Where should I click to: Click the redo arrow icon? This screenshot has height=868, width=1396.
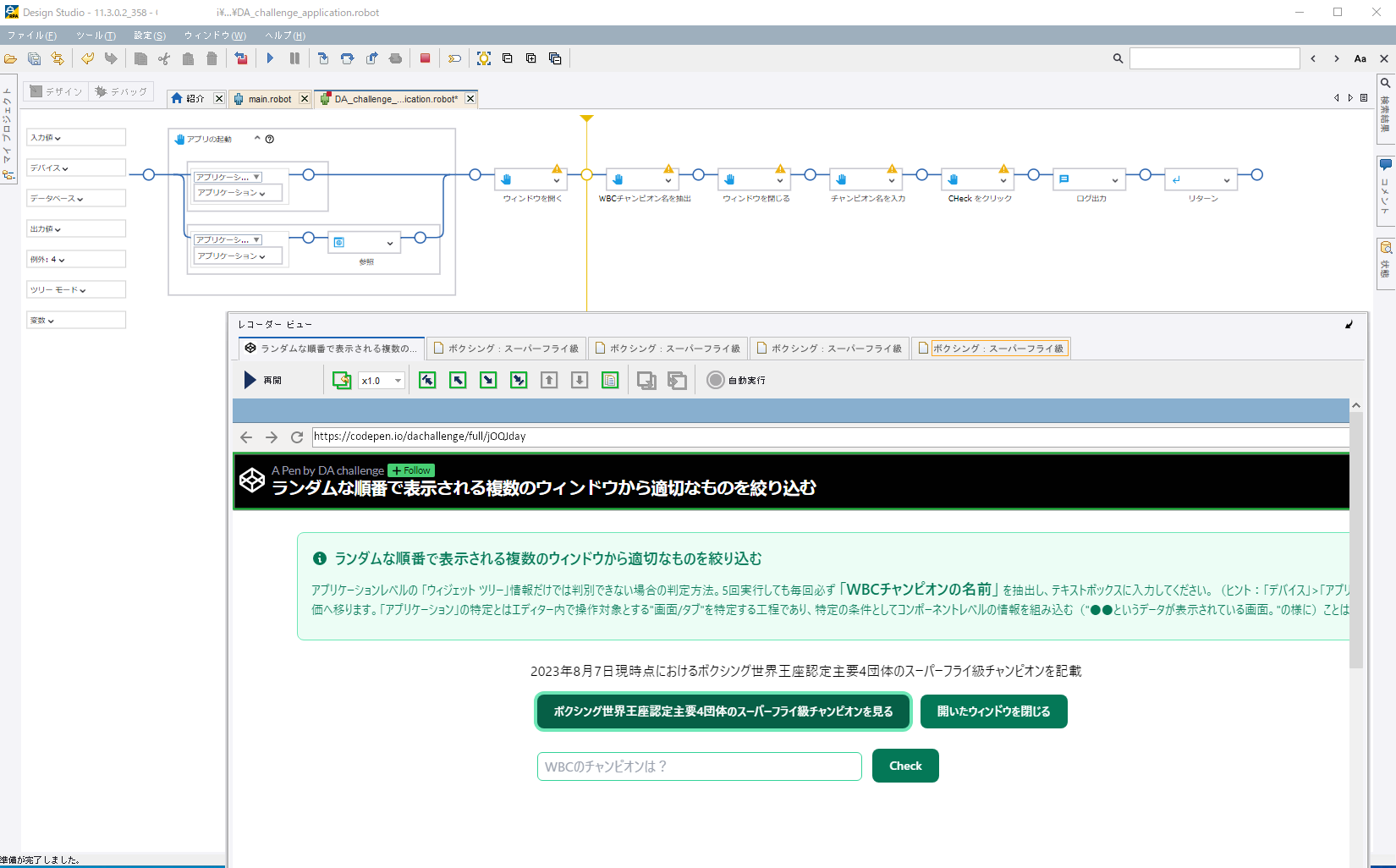[110, 58]
